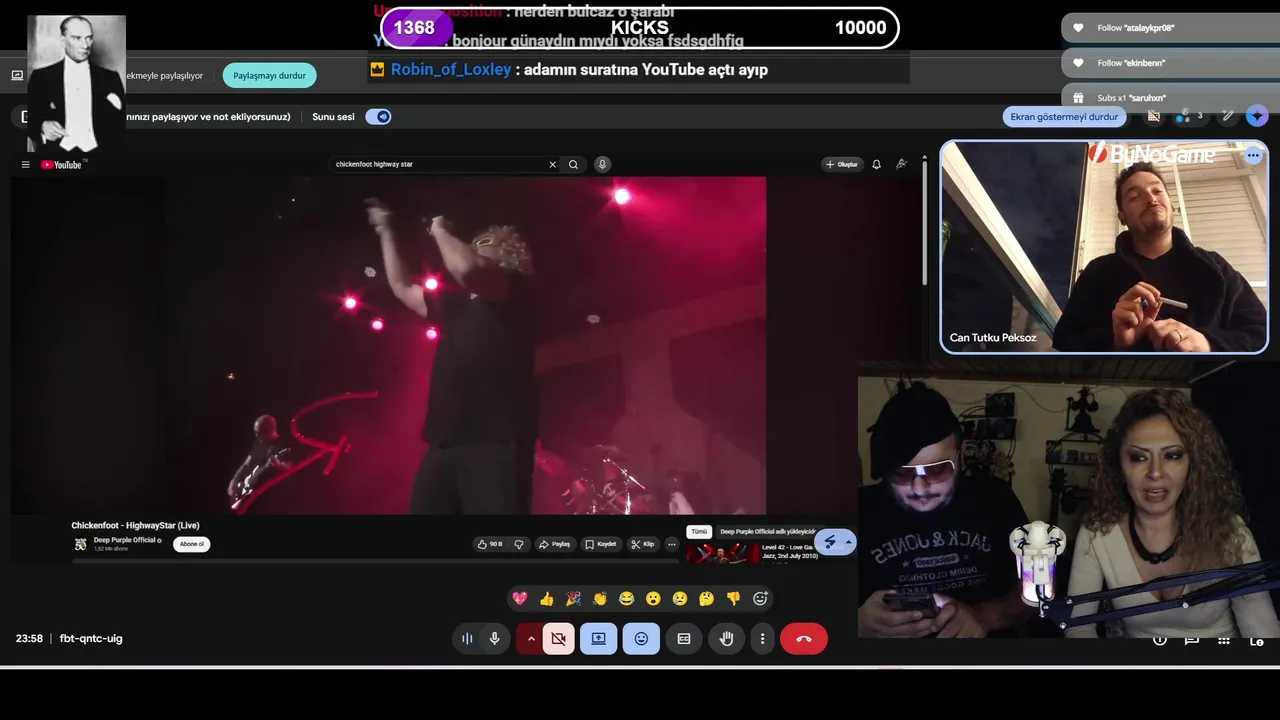Send the party popper emoji reaction
Screen dimensions: 1280x720
(573, 599)
